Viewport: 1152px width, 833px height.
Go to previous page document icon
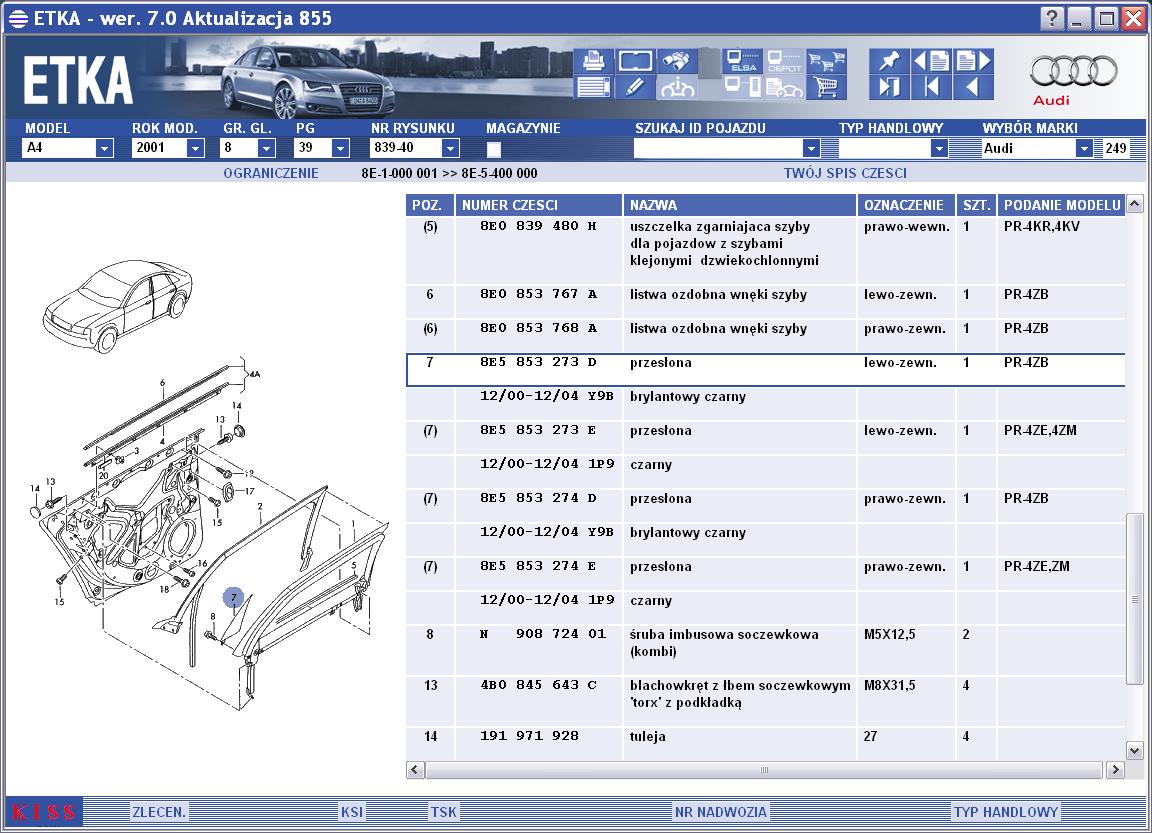[931, 61]
